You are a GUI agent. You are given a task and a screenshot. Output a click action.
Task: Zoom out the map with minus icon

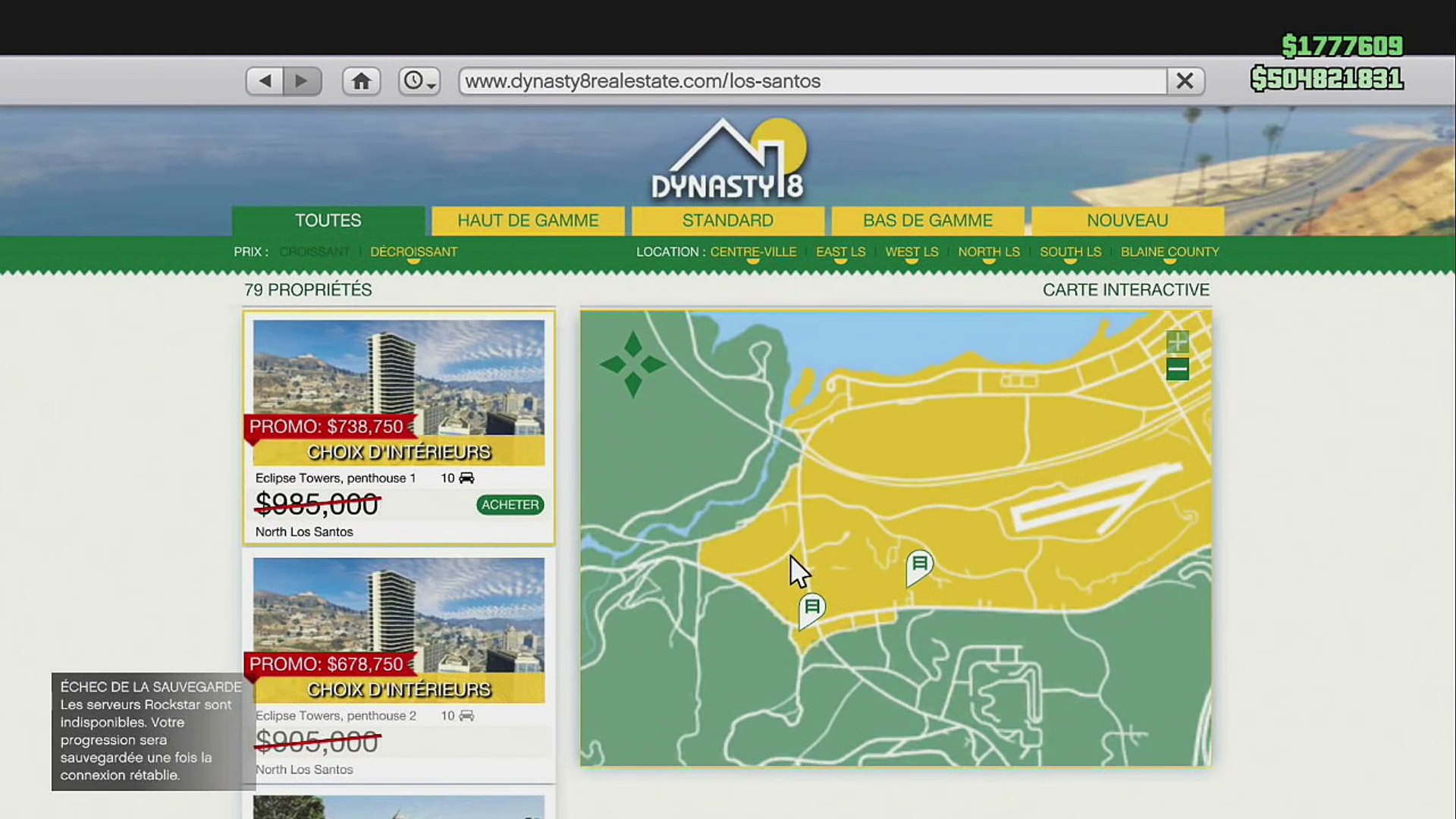click(1177, 369)
